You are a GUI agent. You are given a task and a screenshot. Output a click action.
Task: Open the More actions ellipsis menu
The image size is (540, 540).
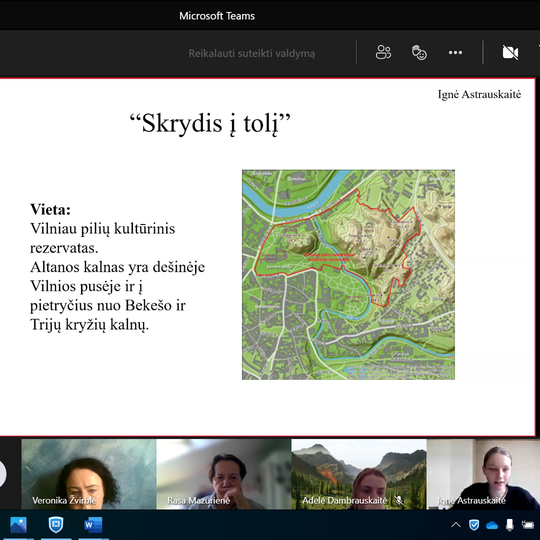(x=455, y=53)
